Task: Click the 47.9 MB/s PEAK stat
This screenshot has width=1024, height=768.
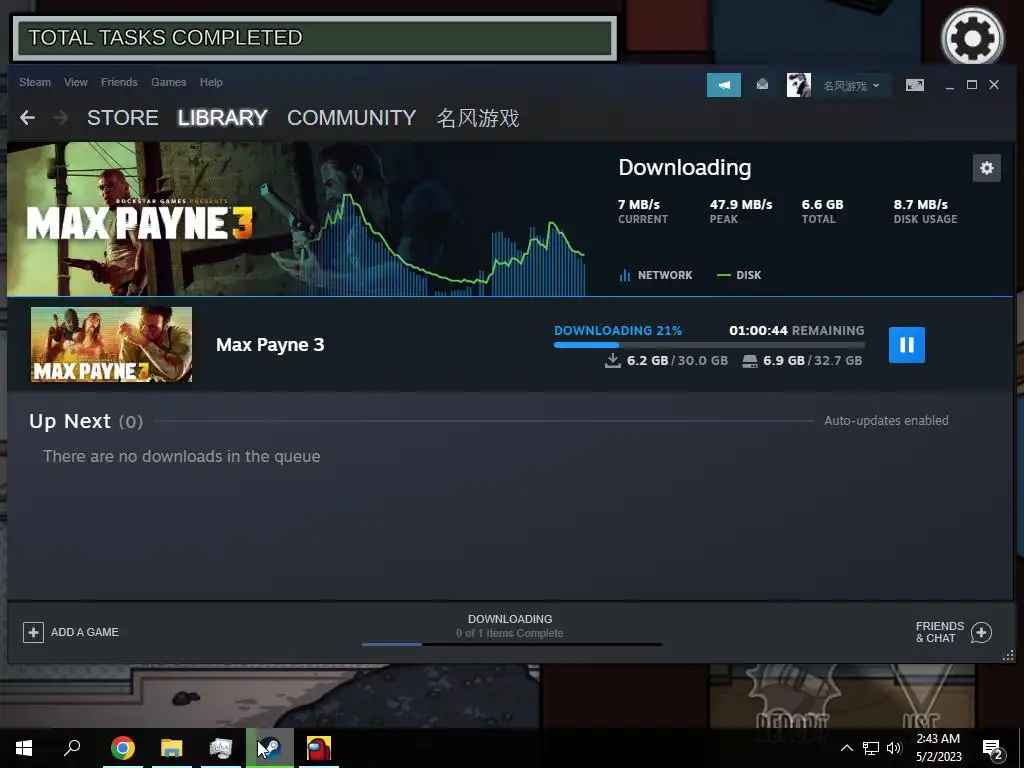Action: point(741,211)
